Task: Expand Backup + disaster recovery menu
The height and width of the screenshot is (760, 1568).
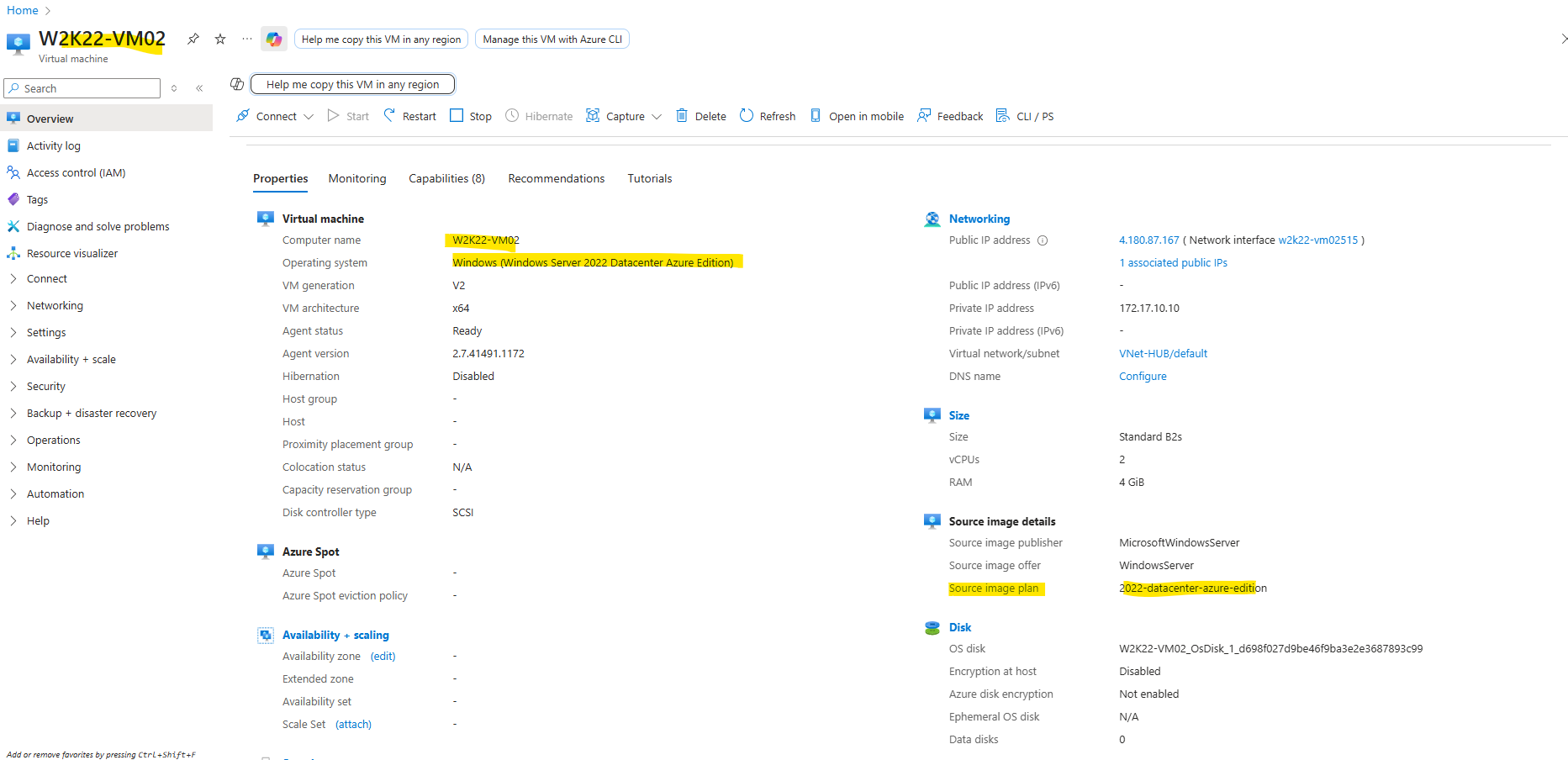Action: tap(91, 413)
